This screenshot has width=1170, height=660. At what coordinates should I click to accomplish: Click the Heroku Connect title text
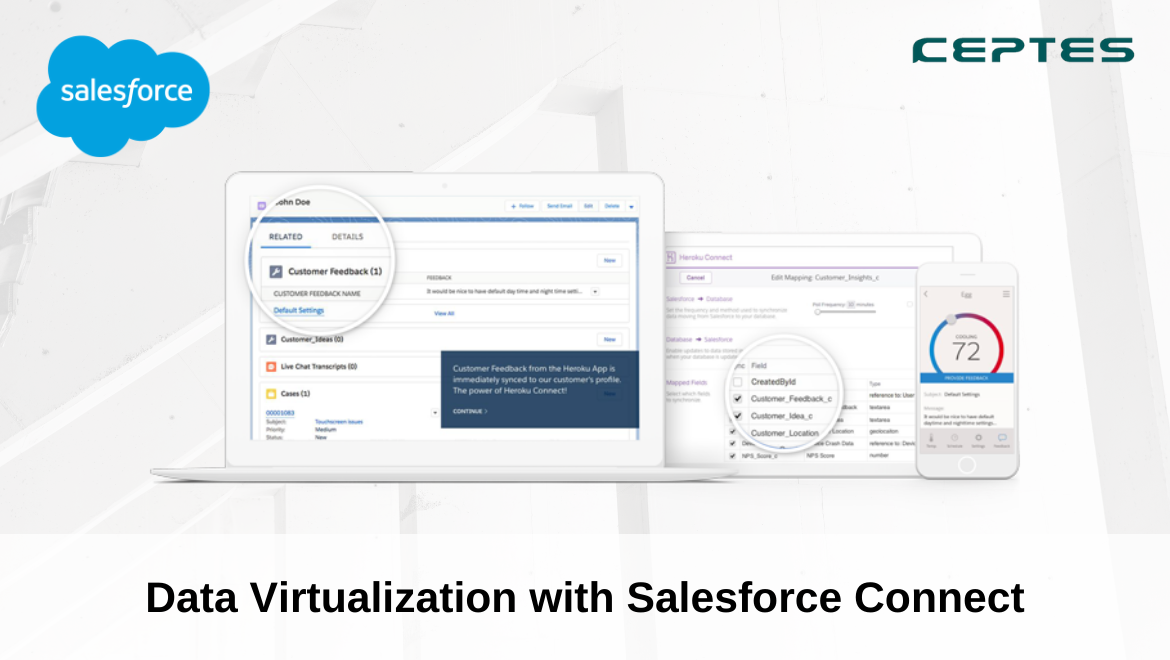point(706,257)
